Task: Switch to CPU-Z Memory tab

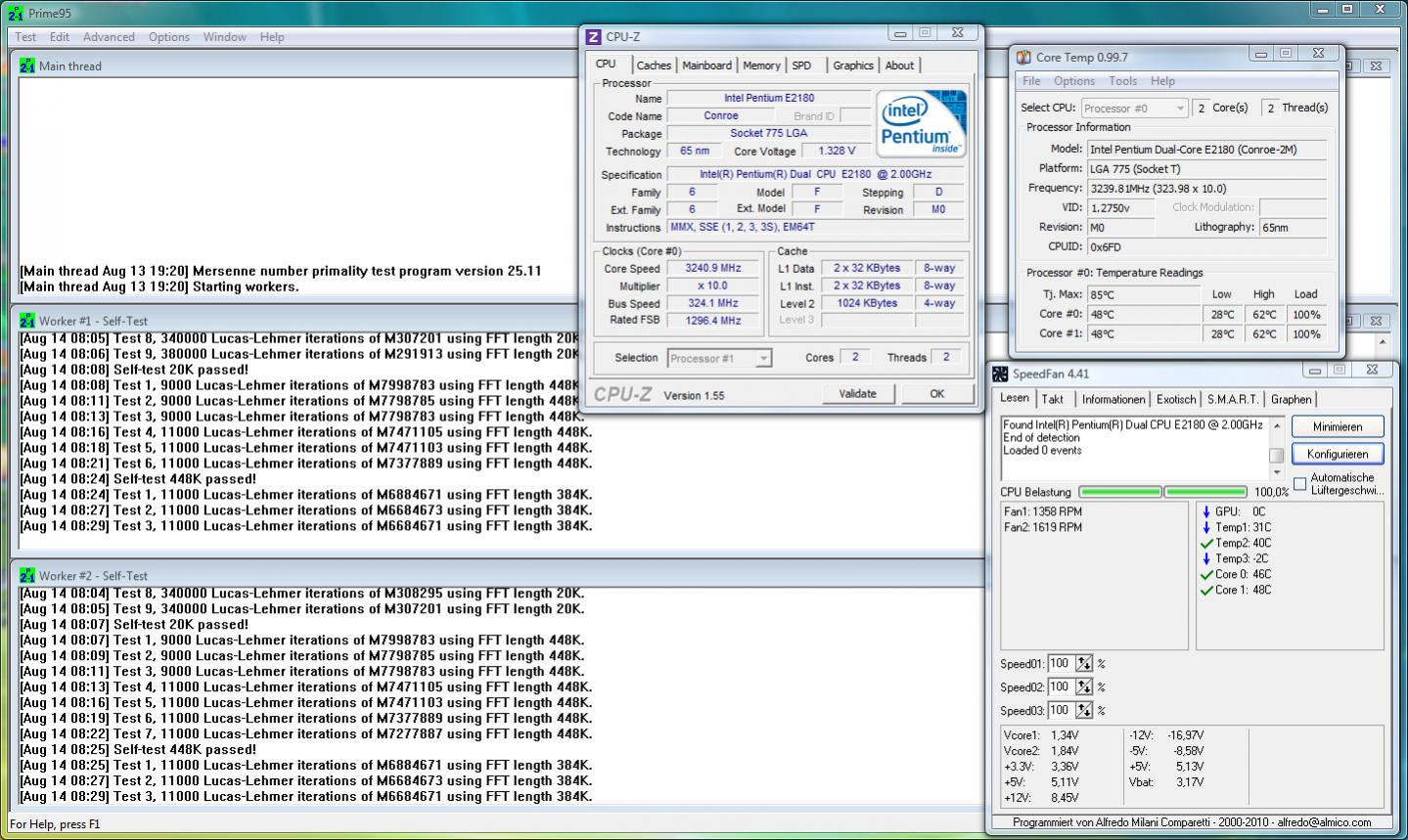Action: 761,66
